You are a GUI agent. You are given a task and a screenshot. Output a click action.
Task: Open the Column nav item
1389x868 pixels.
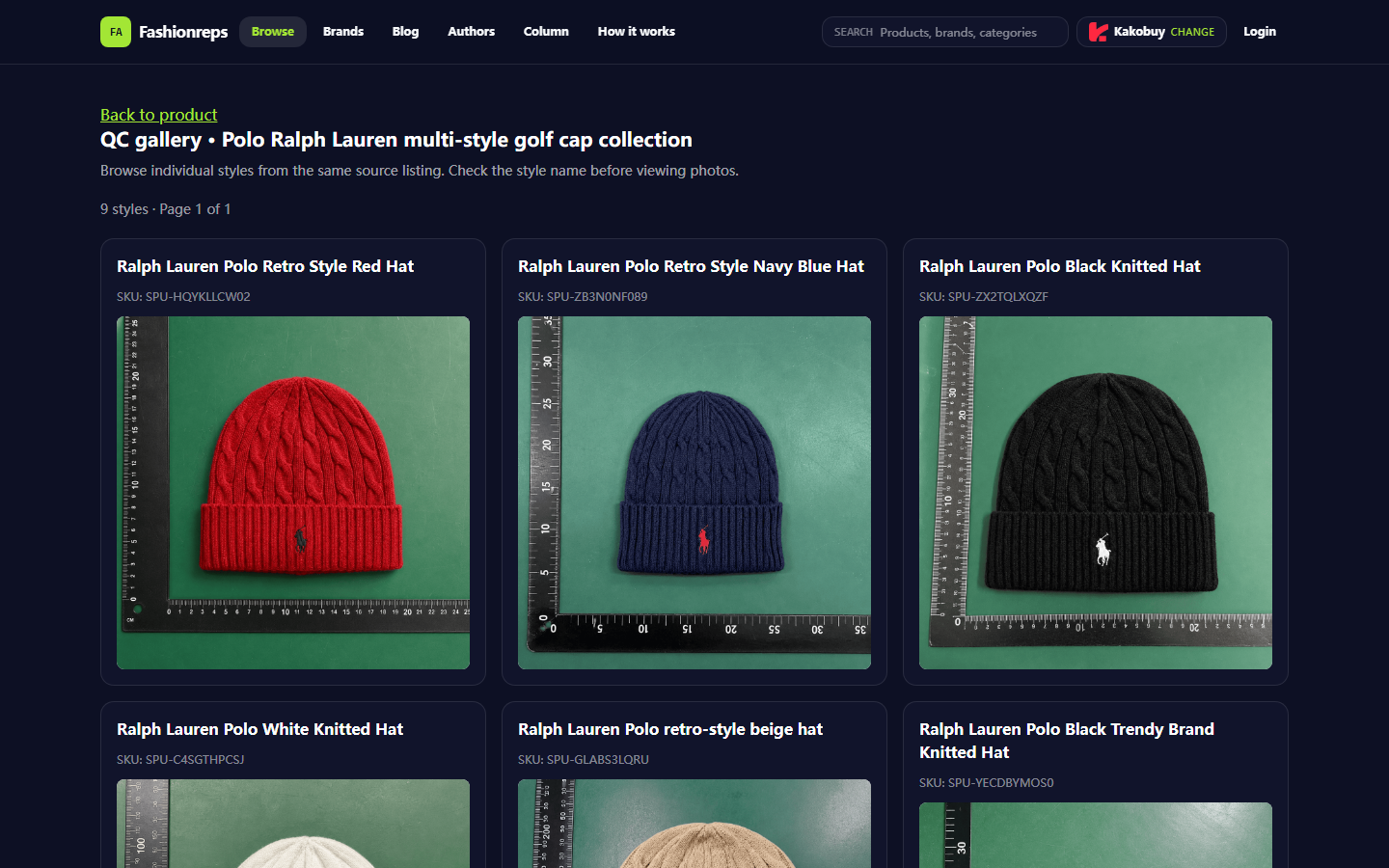(546, 32)
